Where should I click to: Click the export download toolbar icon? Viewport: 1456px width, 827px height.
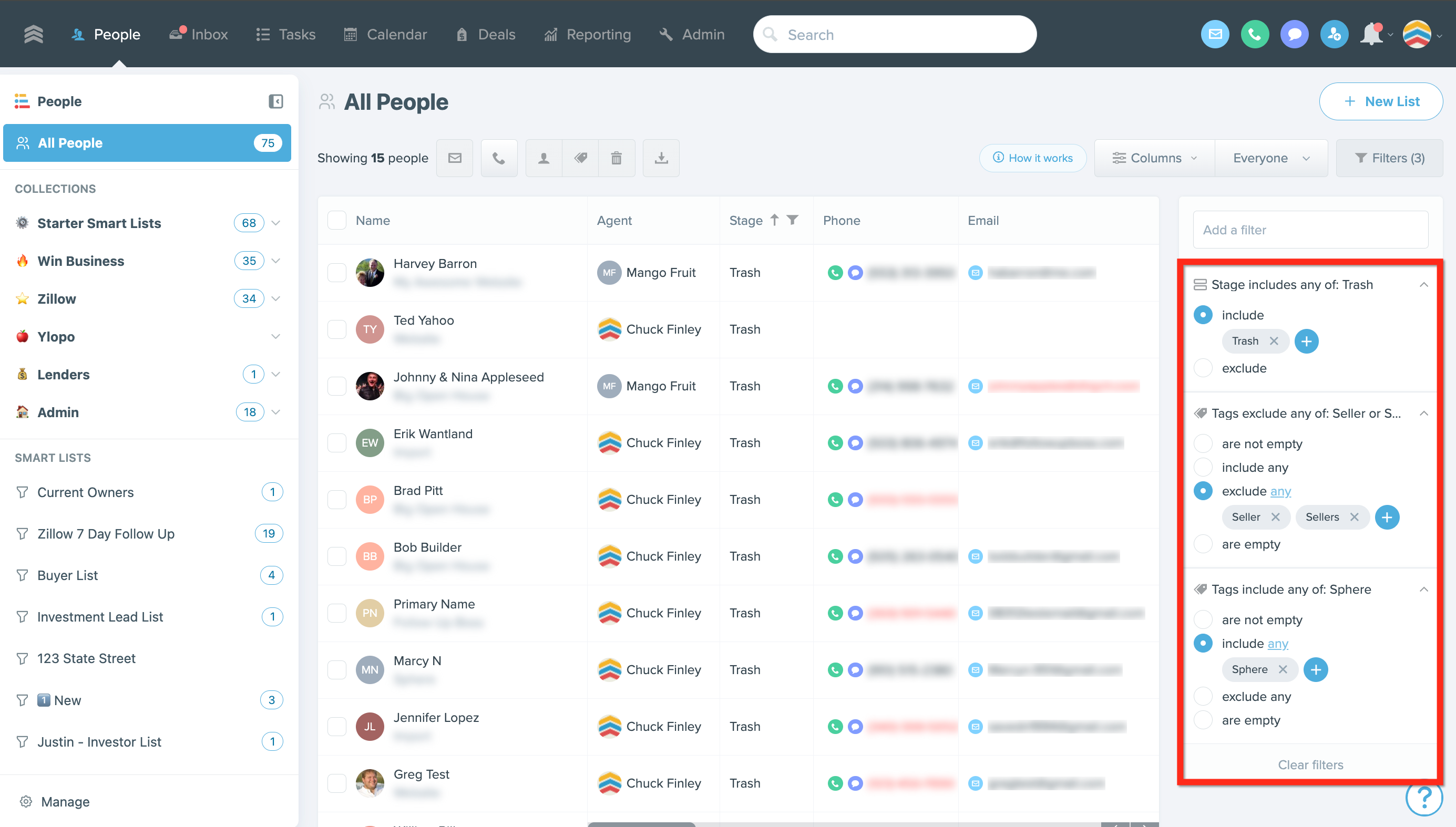(x=661, y=158)
